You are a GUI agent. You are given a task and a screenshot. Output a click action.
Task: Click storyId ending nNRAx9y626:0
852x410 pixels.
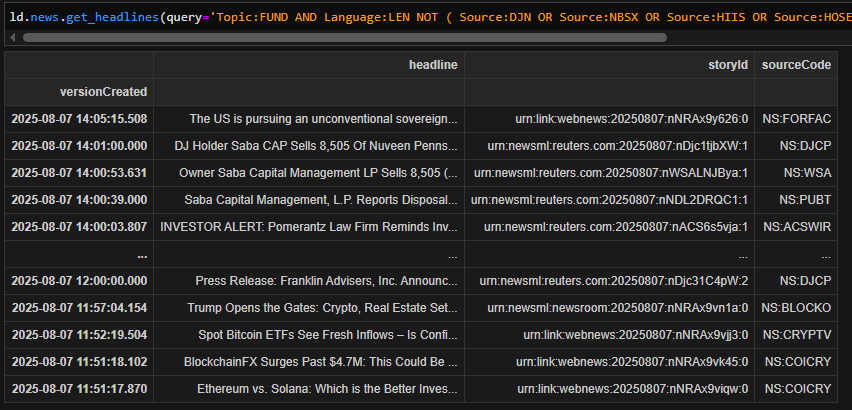[x=632, y=119]
